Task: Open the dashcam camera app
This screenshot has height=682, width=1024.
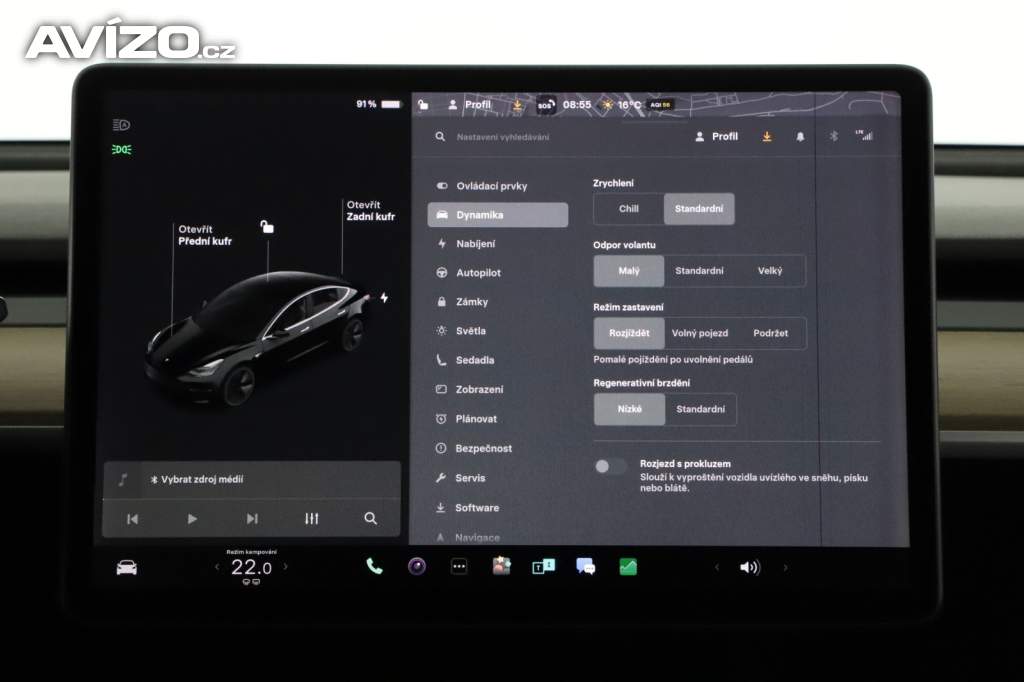Action: point(417,567)
